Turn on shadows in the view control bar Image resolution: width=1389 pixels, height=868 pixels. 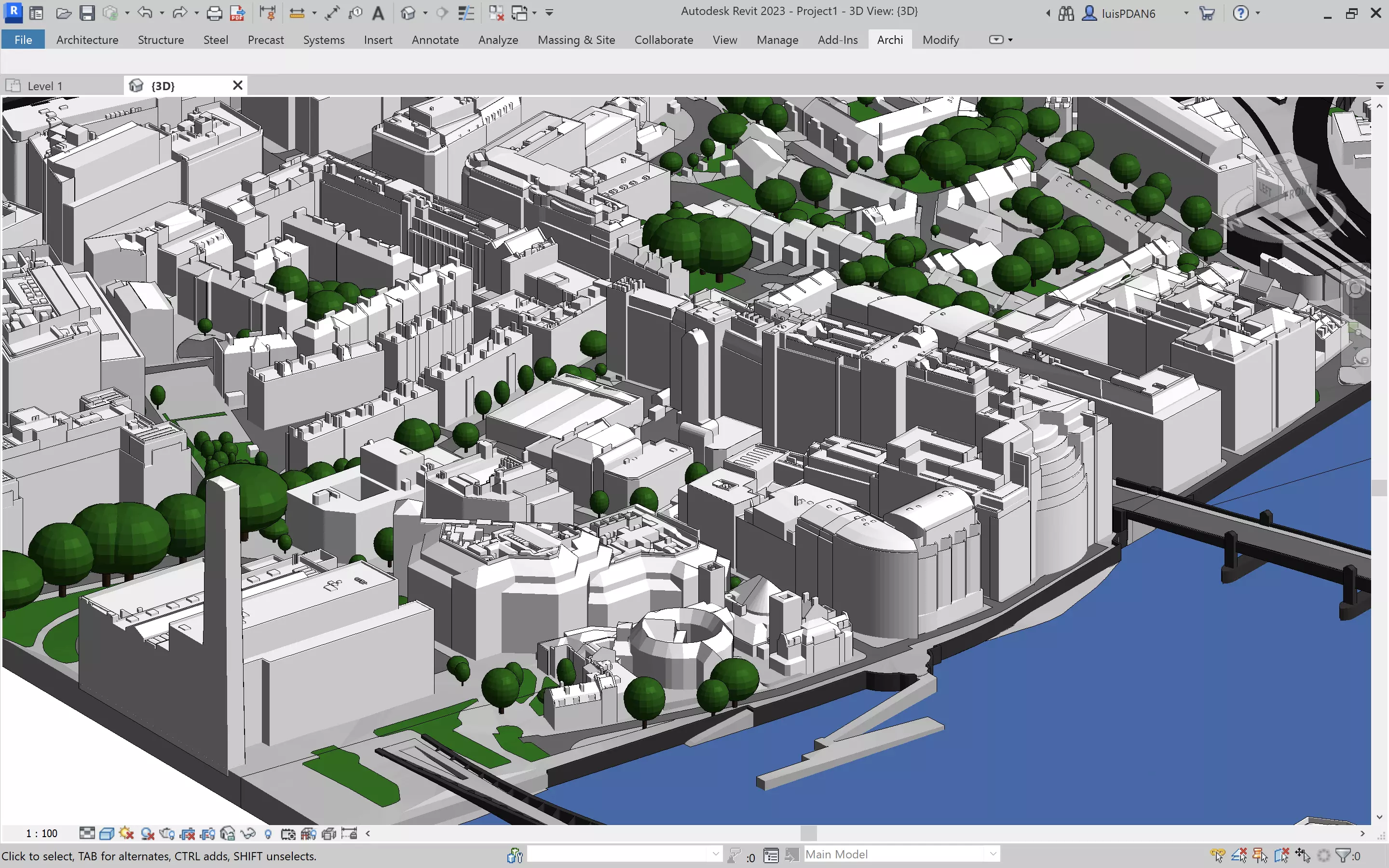point(127,833)
